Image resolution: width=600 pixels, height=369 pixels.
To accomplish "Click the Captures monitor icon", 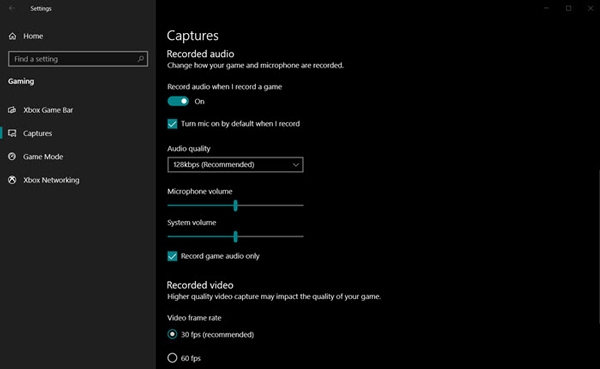I will [12, 133].
